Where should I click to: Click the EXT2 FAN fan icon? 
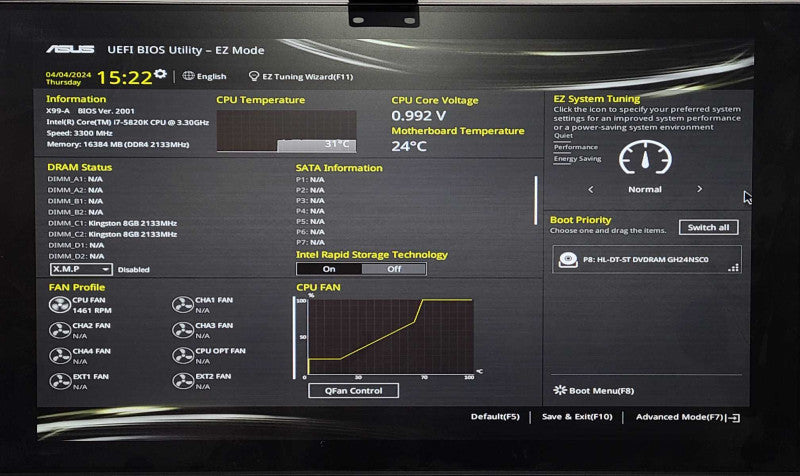click(x=183, y=381)
